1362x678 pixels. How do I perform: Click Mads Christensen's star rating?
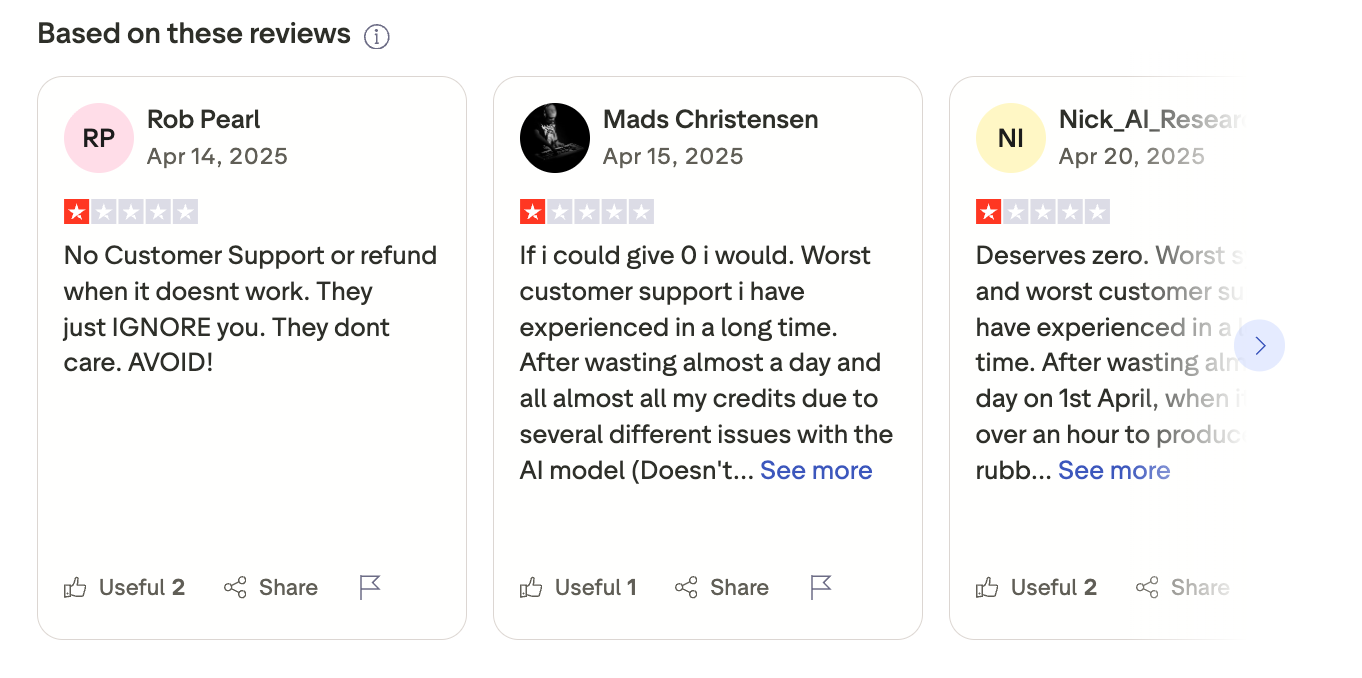(x=587, y=211)
